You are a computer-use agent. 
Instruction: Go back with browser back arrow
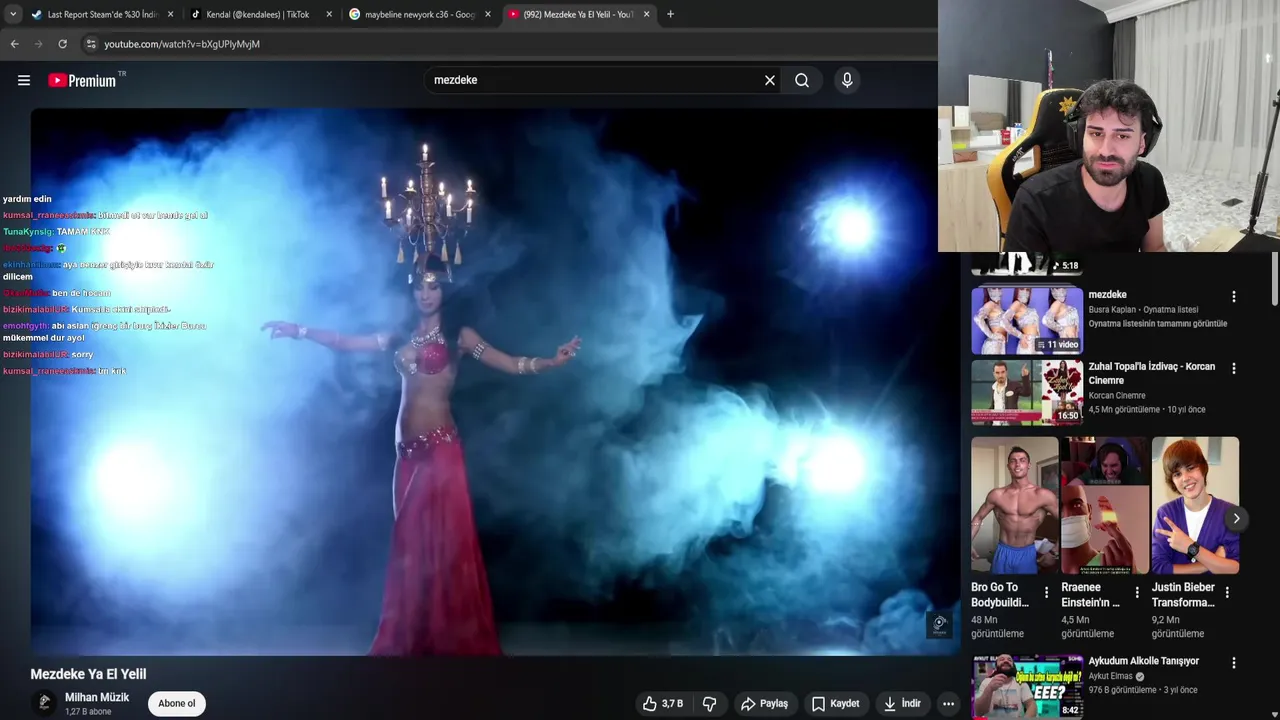click(x=14, y=44)
